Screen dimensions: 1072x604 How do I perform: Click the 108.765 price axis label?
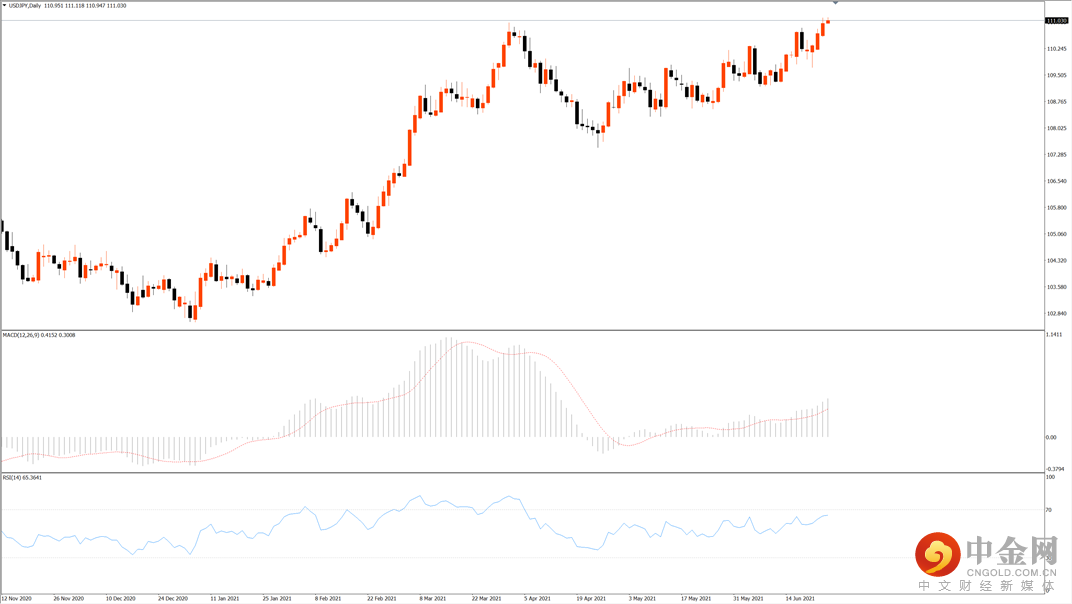1056,102
